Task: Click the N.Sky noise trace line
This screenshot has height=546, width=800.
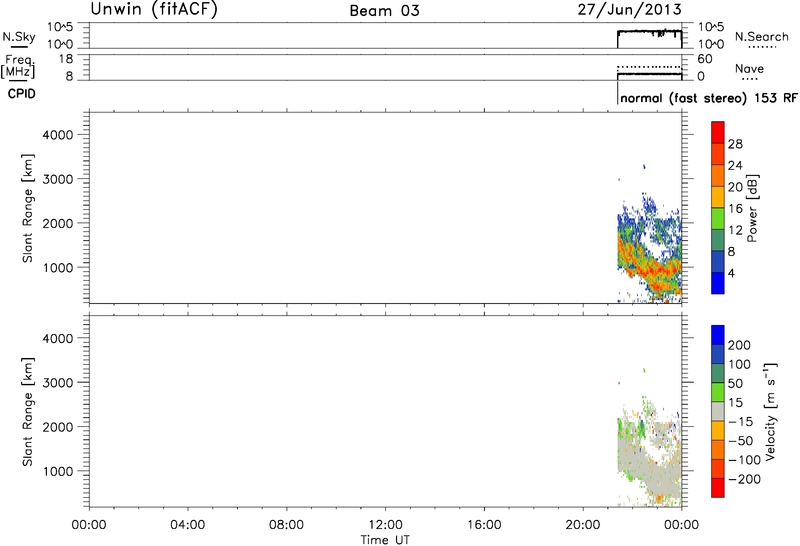Action: point(649,32)
